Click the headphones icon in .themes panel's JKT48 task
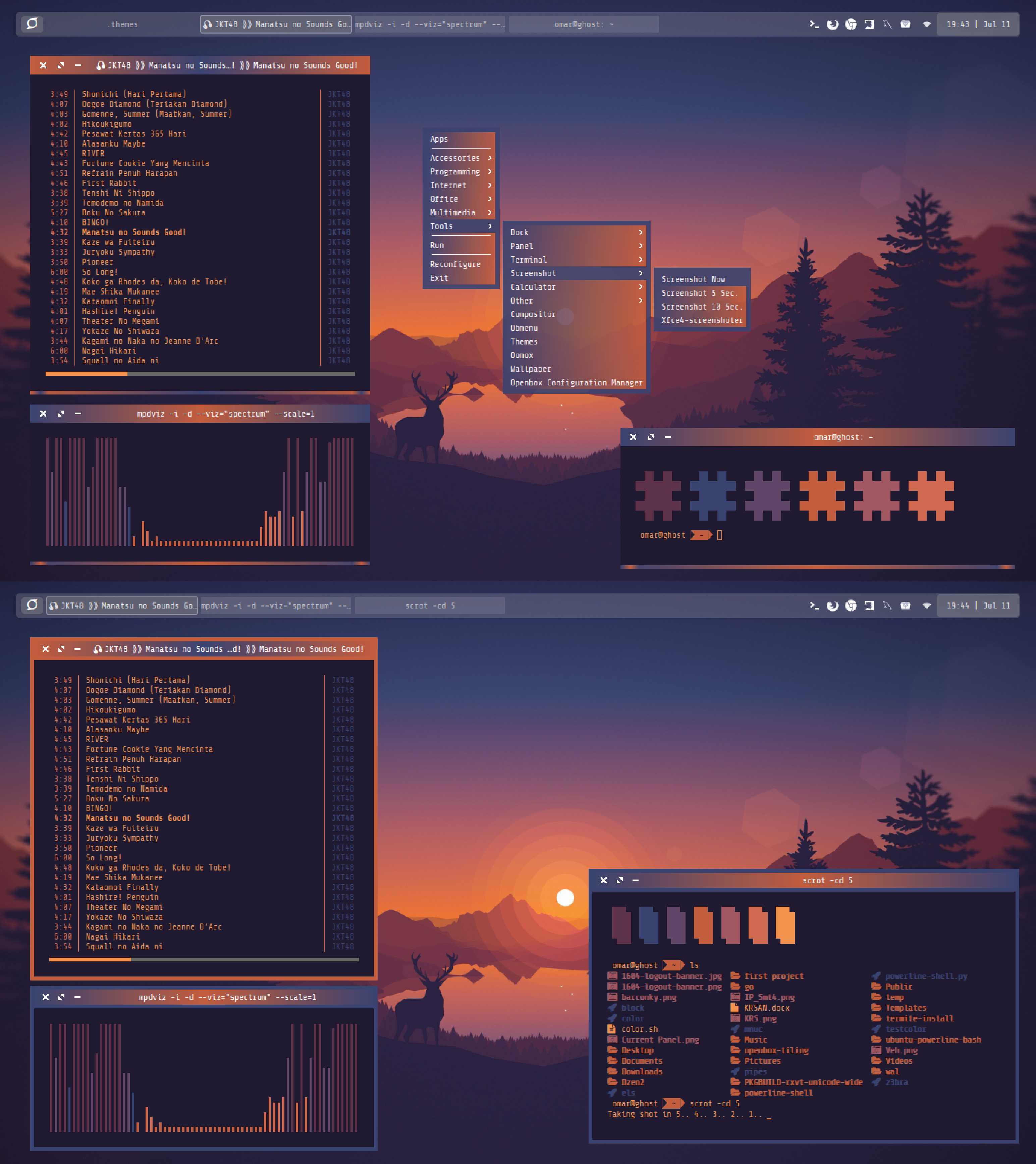Viewport: 1036px width, 1164px height. point(208,24)
